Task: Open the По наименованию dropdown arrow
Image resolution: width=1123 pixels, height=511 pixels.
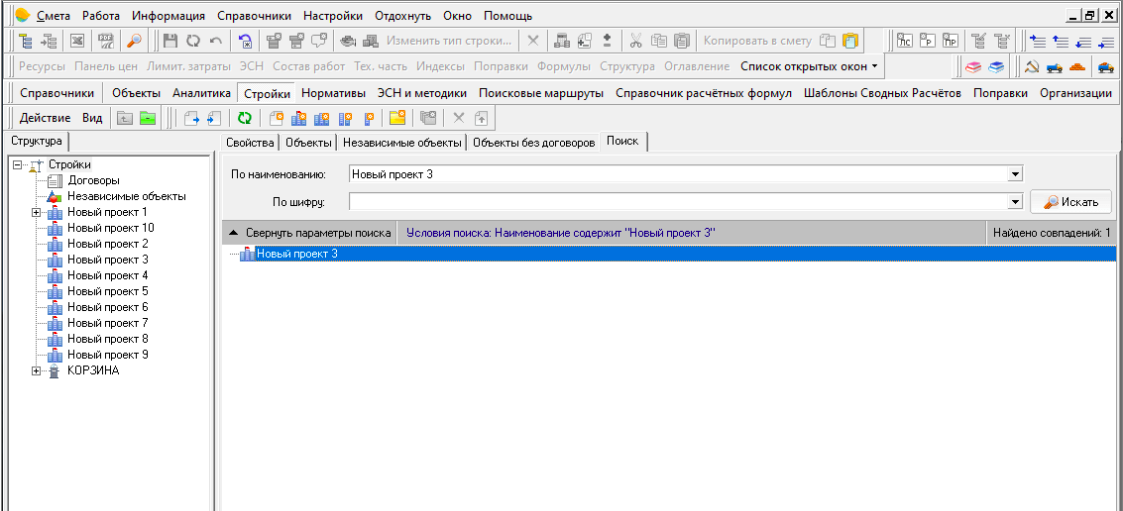Action: (1014, 174)
